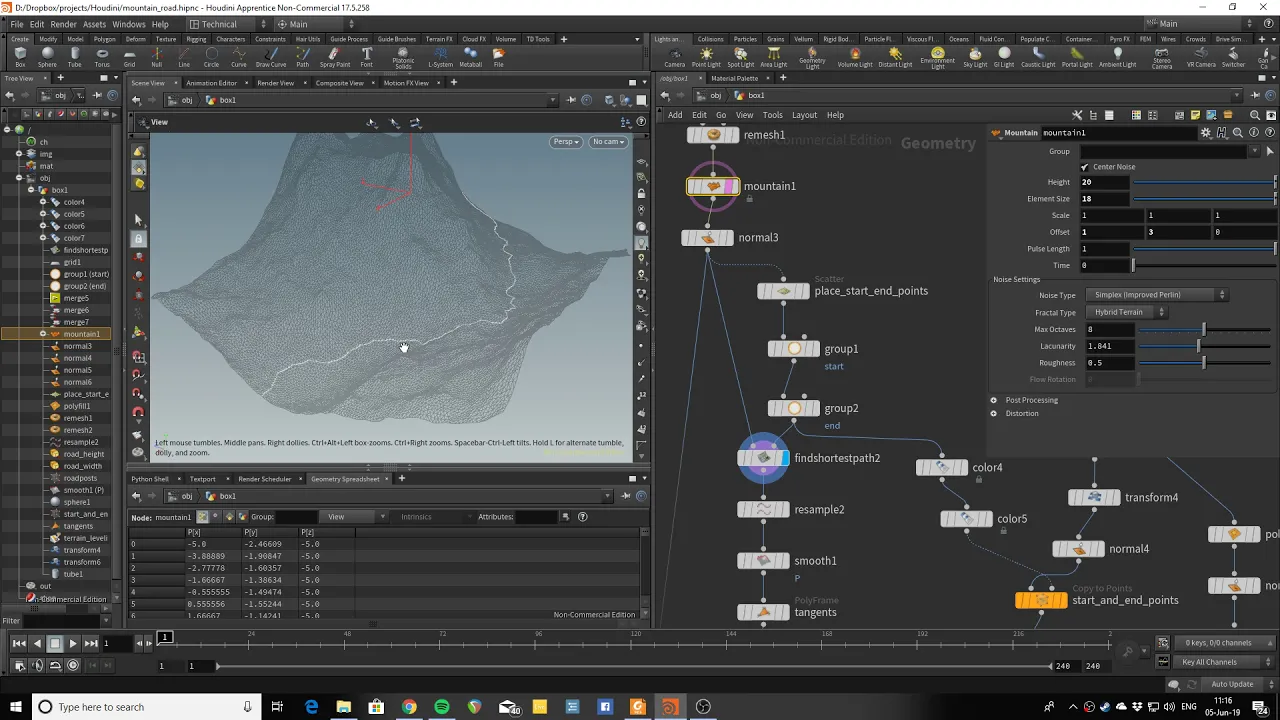Add a VR Camera from shelf

1200,58
